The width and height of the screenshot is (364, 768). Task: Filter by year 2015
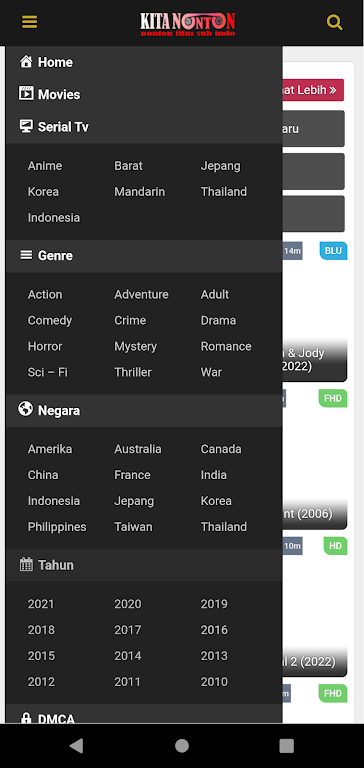[41, 656]
